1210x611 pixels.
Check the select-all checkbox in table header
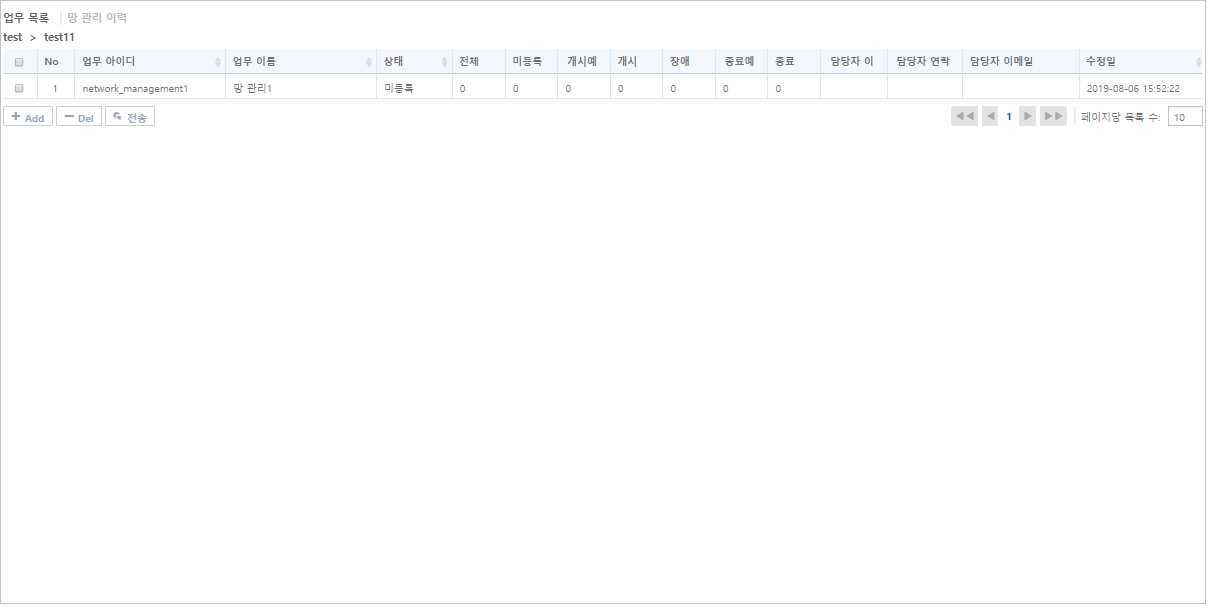pyautogui.click(x=18, y=61)
